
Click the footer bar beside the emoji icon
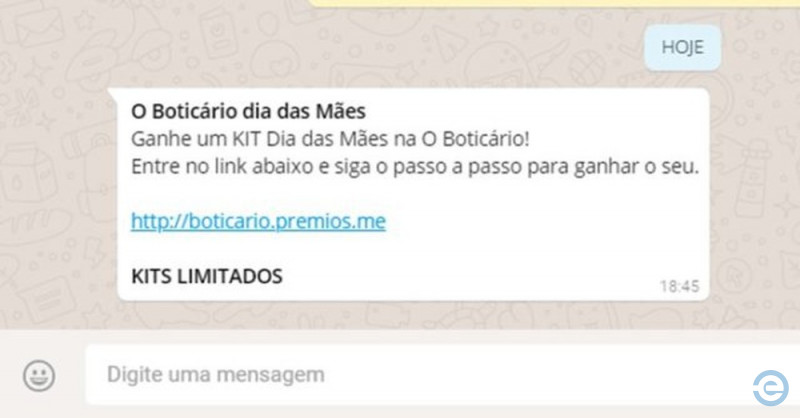coord(71,375)
